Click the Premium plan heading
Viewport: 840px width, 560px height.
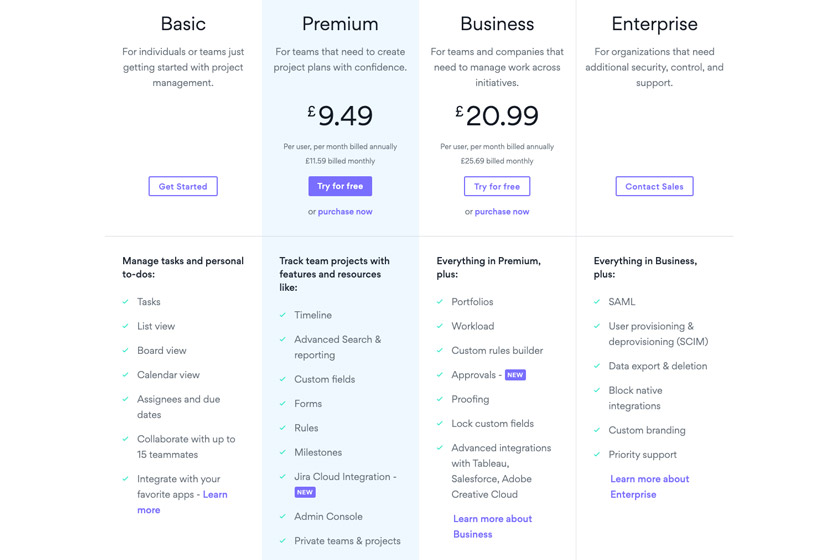point(340,24)
